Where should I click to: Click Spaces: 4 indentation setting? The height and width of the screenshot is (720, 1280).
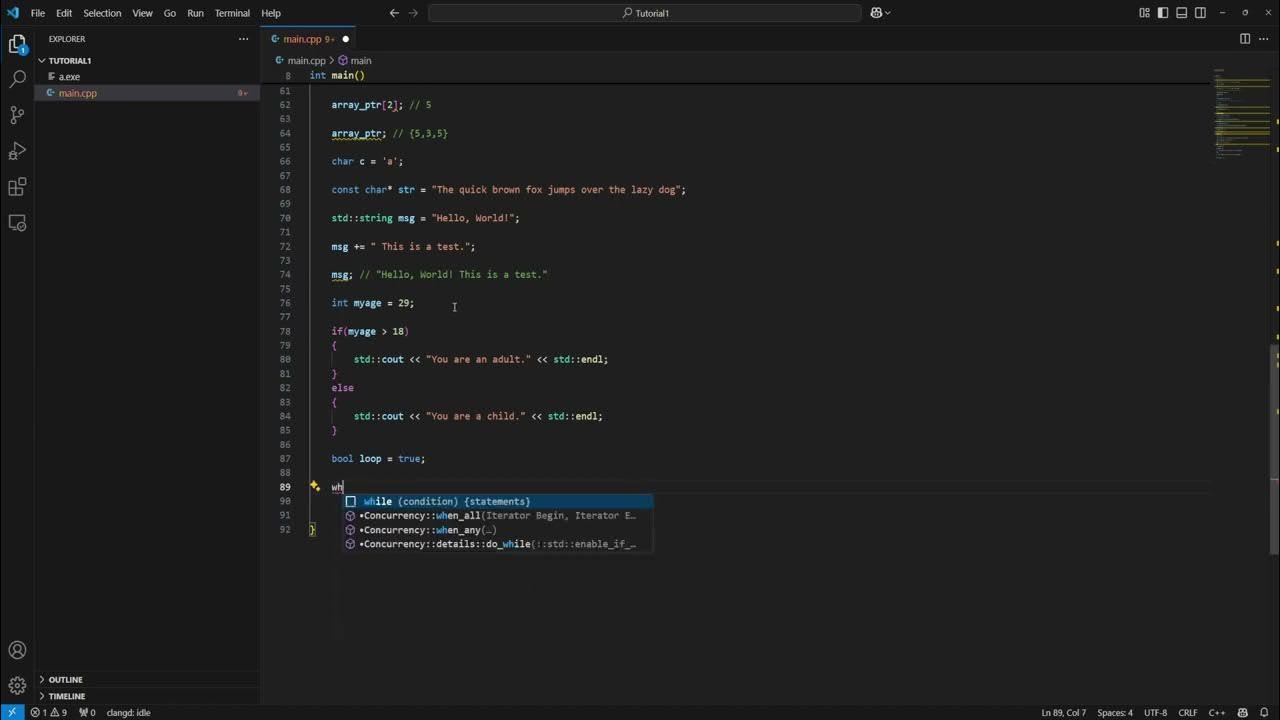[x=1115, y=712]
